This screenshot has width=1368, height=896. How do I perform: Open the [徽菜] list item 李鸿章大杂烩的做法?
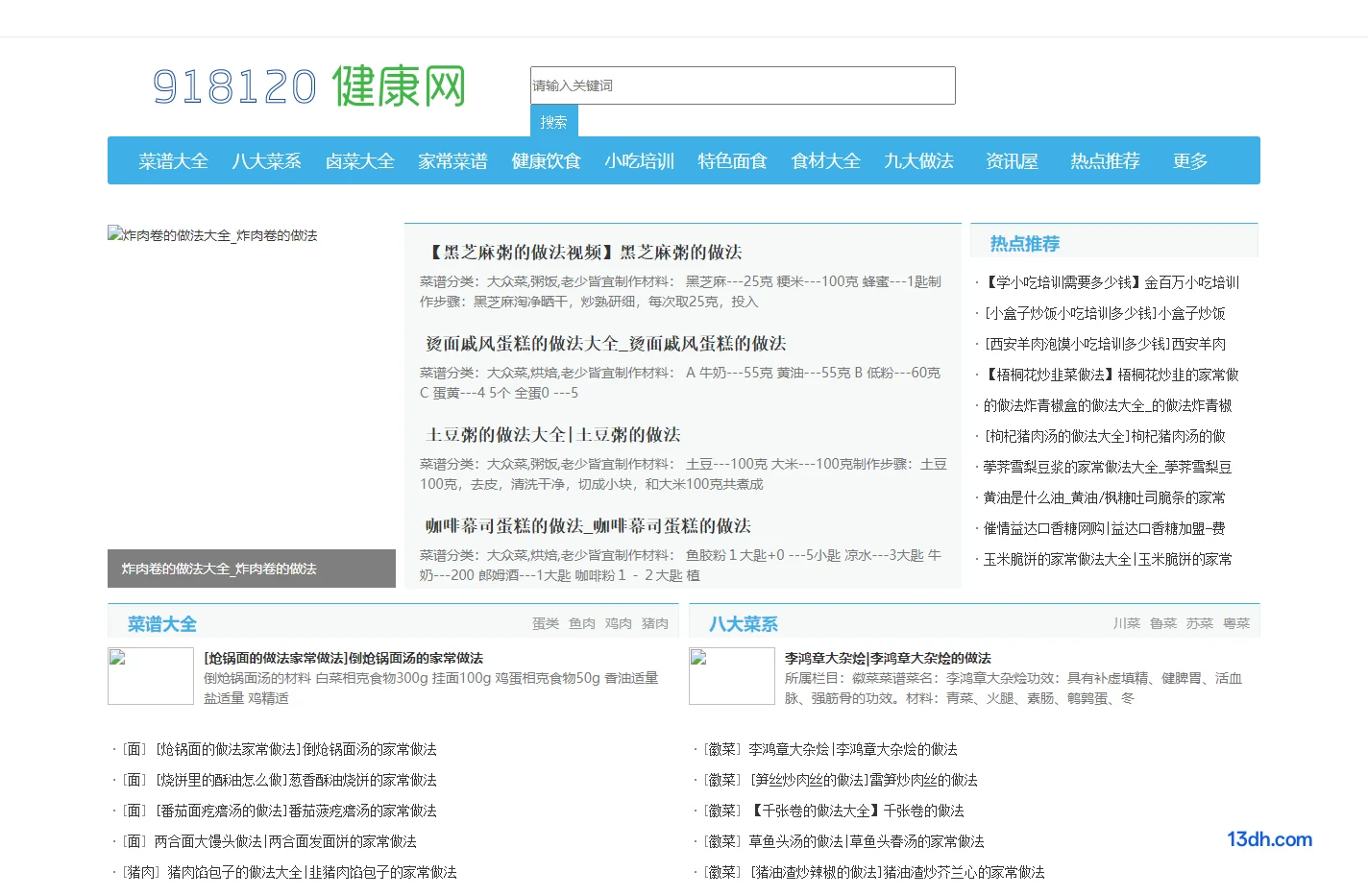[853, 749]
